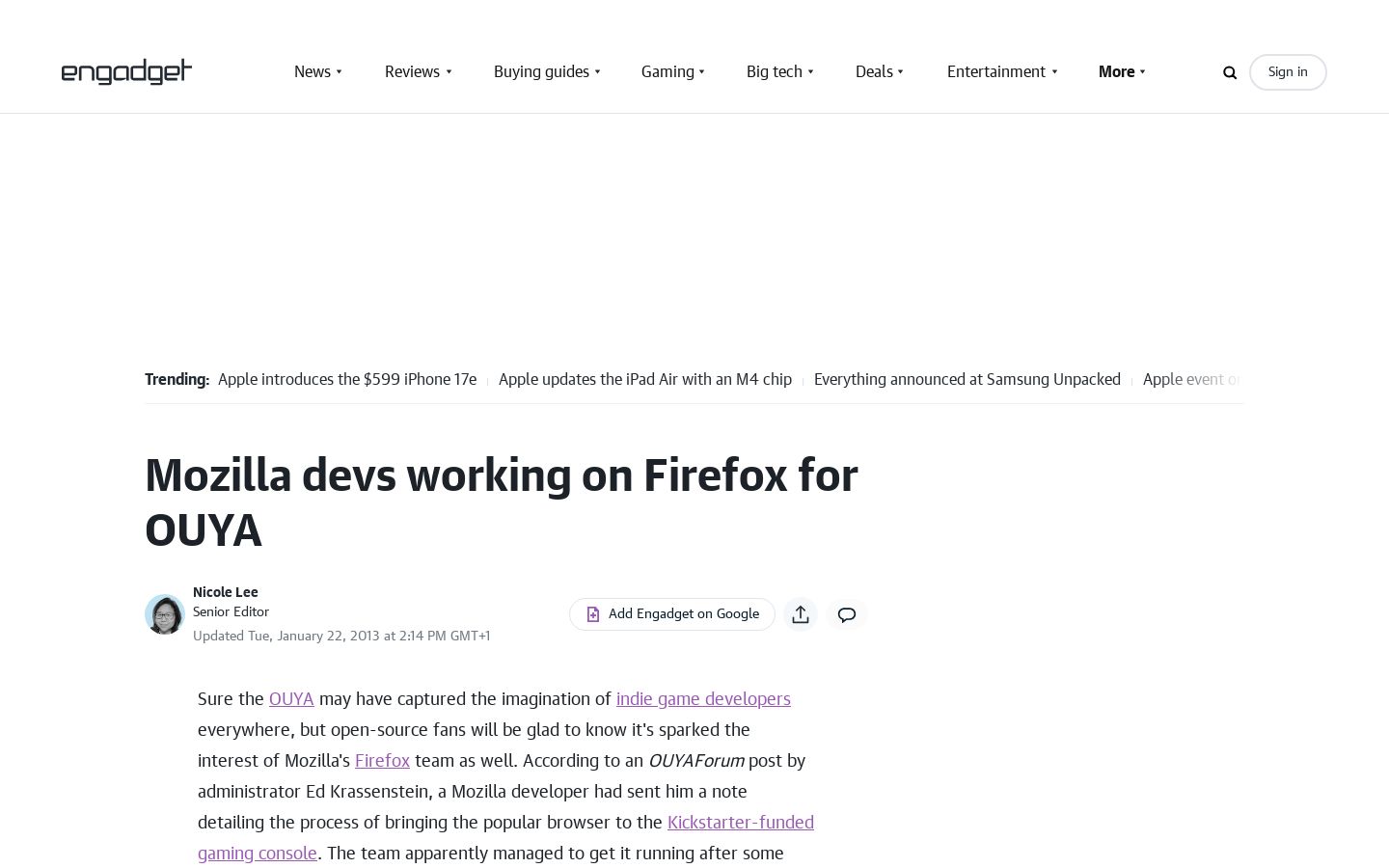Open trending Samsung Unpacked story

967,379
